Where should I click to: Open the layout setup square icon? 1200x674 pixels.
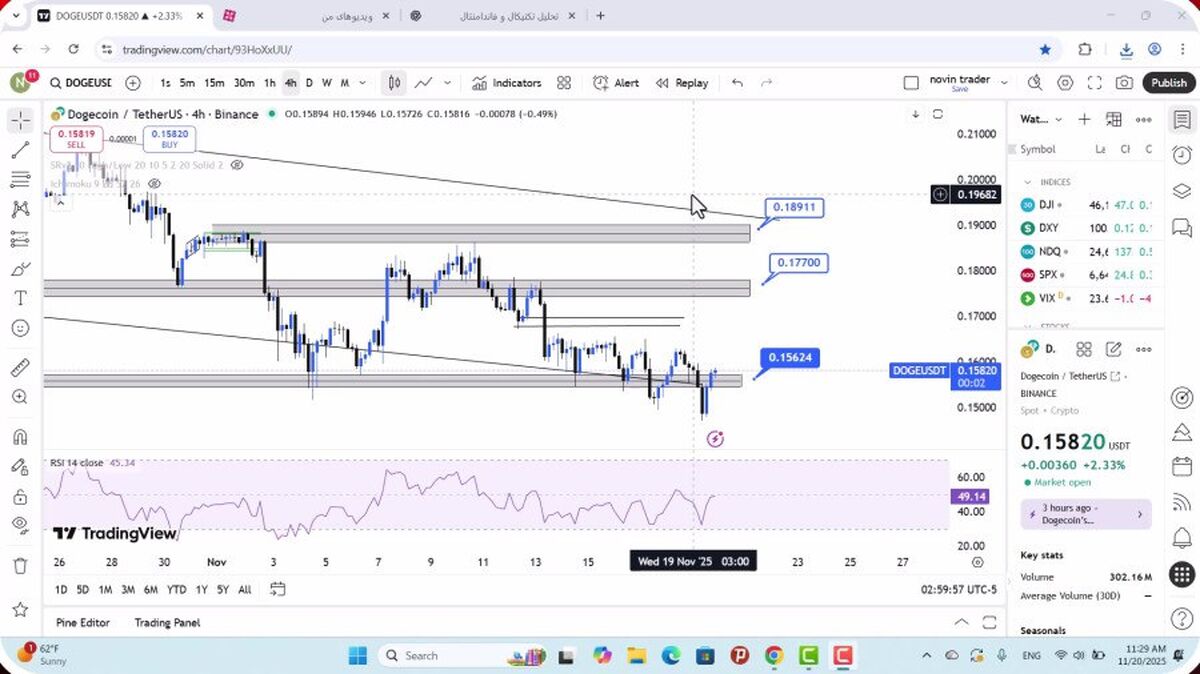click(910, 83)
